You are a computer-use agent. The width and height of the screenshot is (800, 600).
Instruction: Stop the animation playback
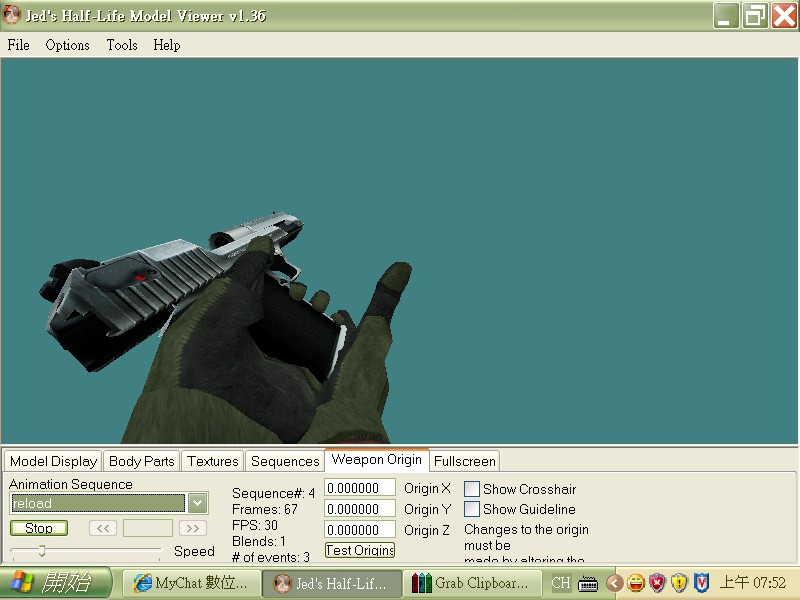coord(39,528)
